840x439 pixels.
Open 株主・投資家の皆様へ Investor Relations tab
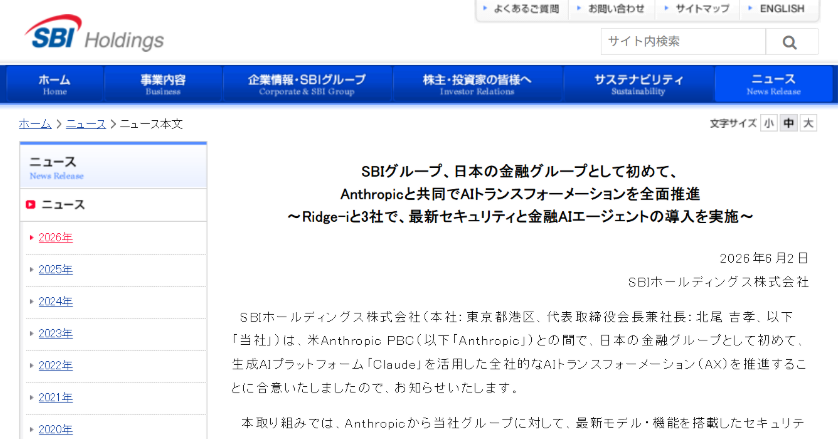(x=477, y=84)
